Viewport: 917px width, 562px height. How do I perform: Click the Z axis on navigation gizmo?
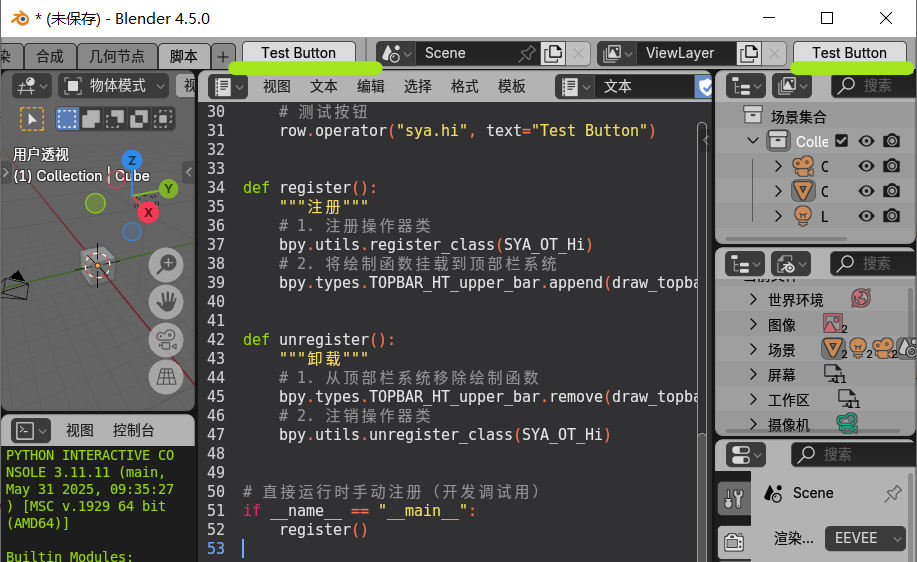[132, 160]
